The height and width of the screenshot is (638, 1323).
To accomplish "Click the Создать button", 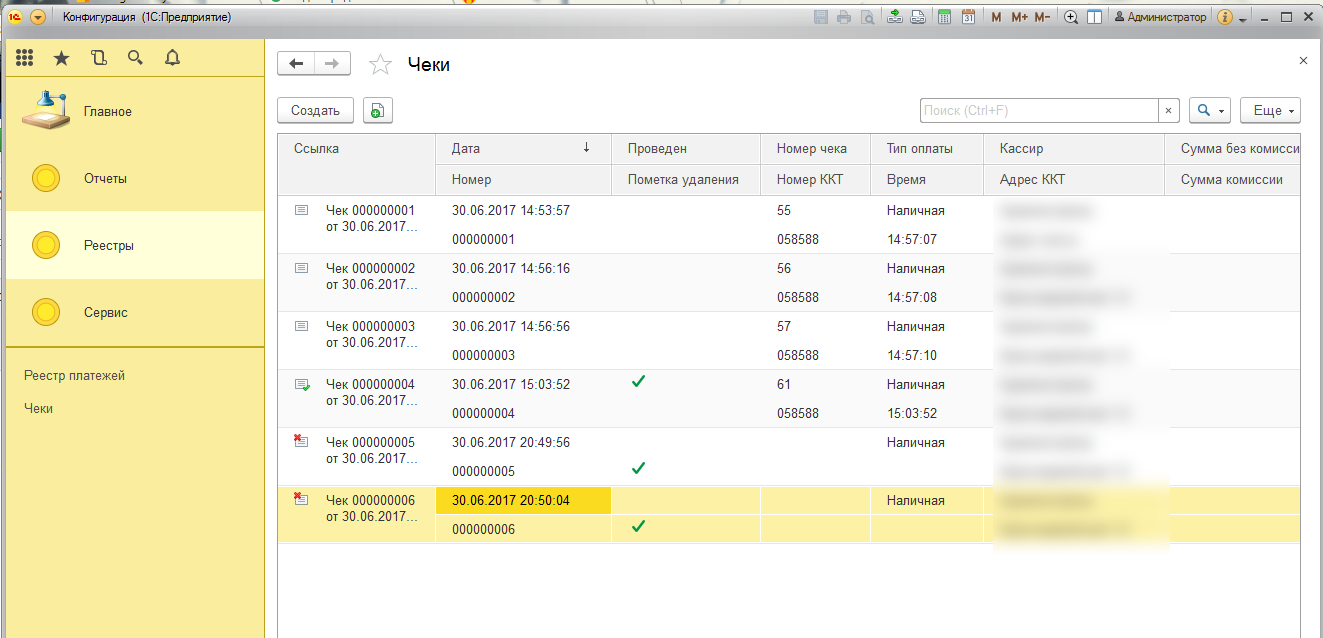I will tap(315, 111).
